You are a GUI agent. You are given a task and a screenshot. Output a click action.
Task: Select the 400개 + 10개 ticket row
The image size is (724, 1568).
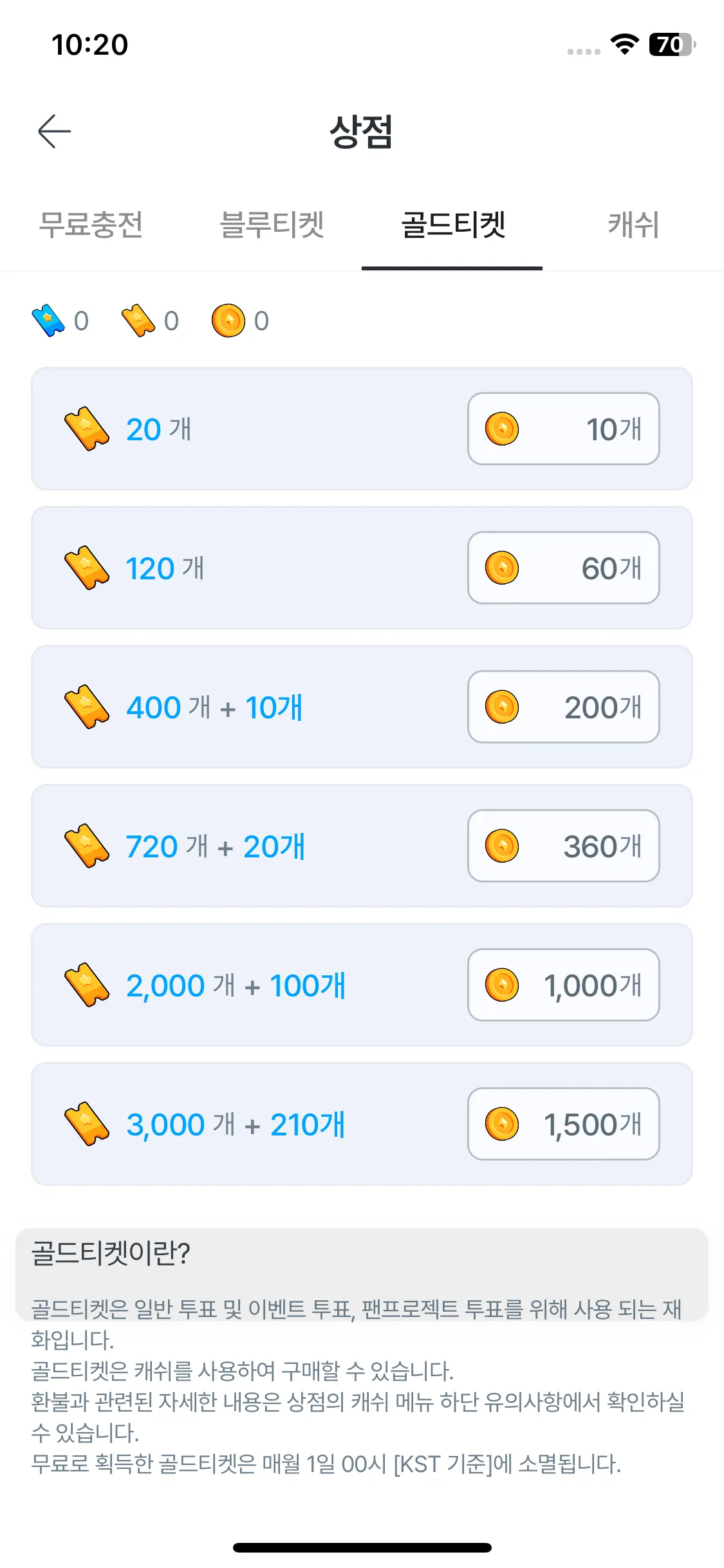362,707
